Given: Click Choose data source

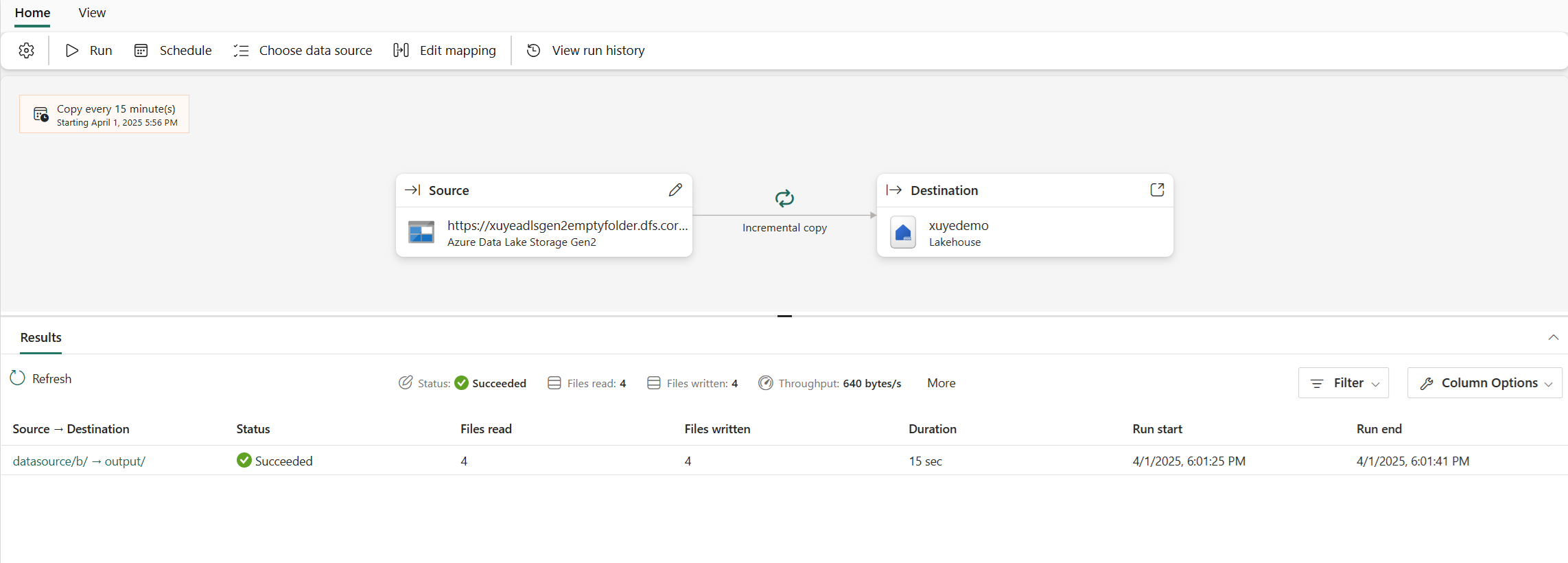Looking at the screenshot, I should 303,50.
